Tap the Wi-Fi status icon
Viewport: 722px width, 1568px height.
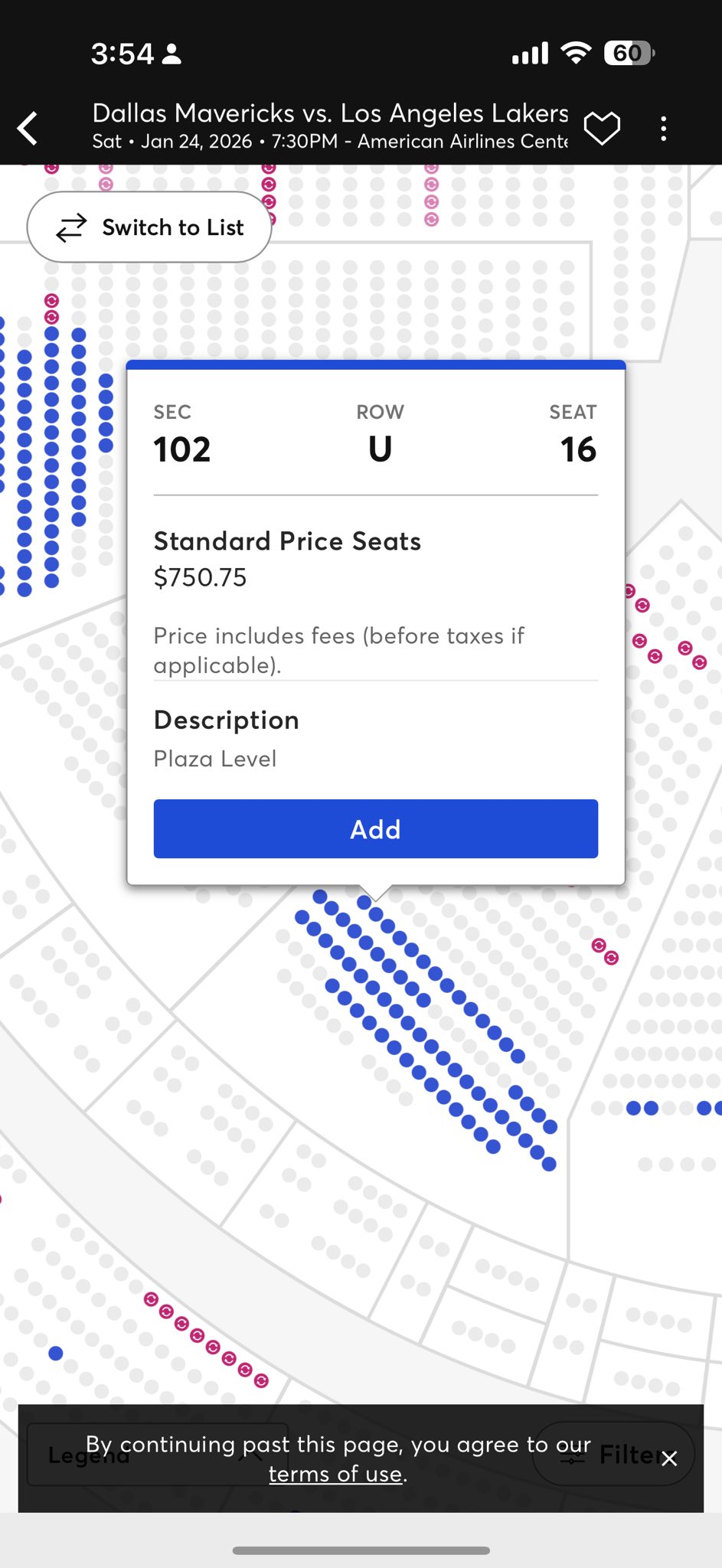point(576,53)
